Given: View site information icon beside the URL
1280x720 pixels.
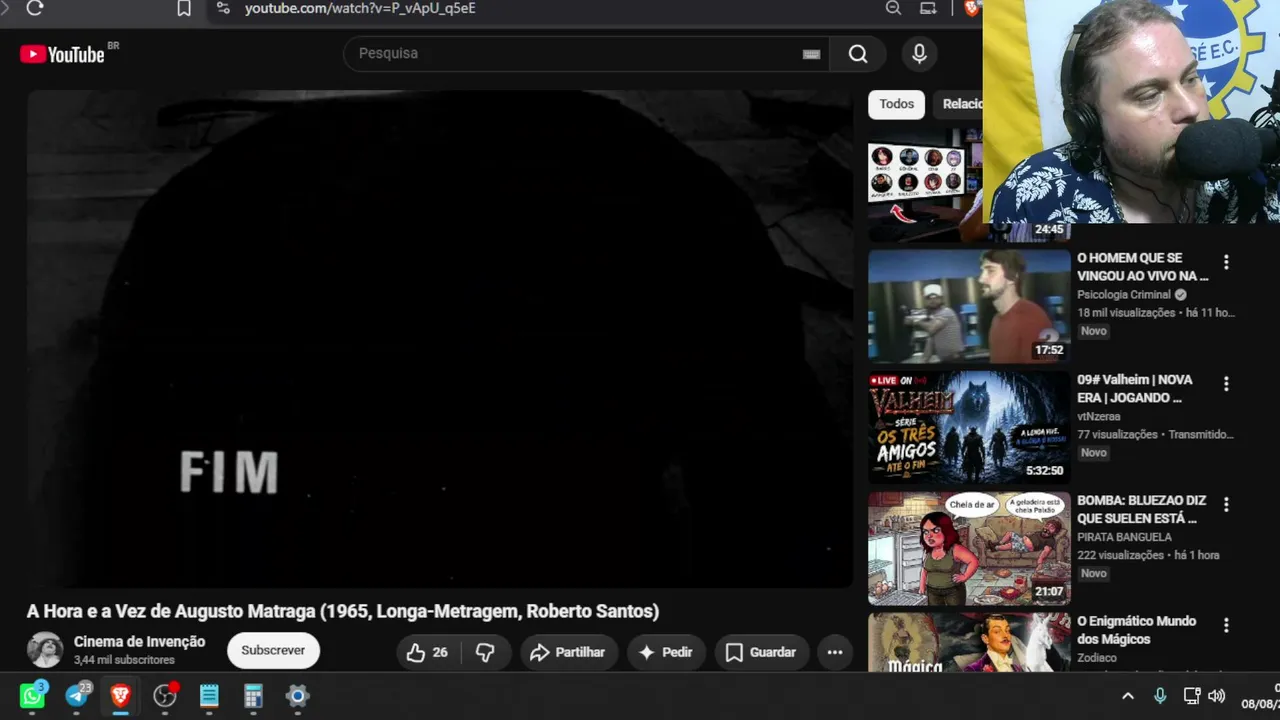Looking at the screenshot, I should point(223,8).
